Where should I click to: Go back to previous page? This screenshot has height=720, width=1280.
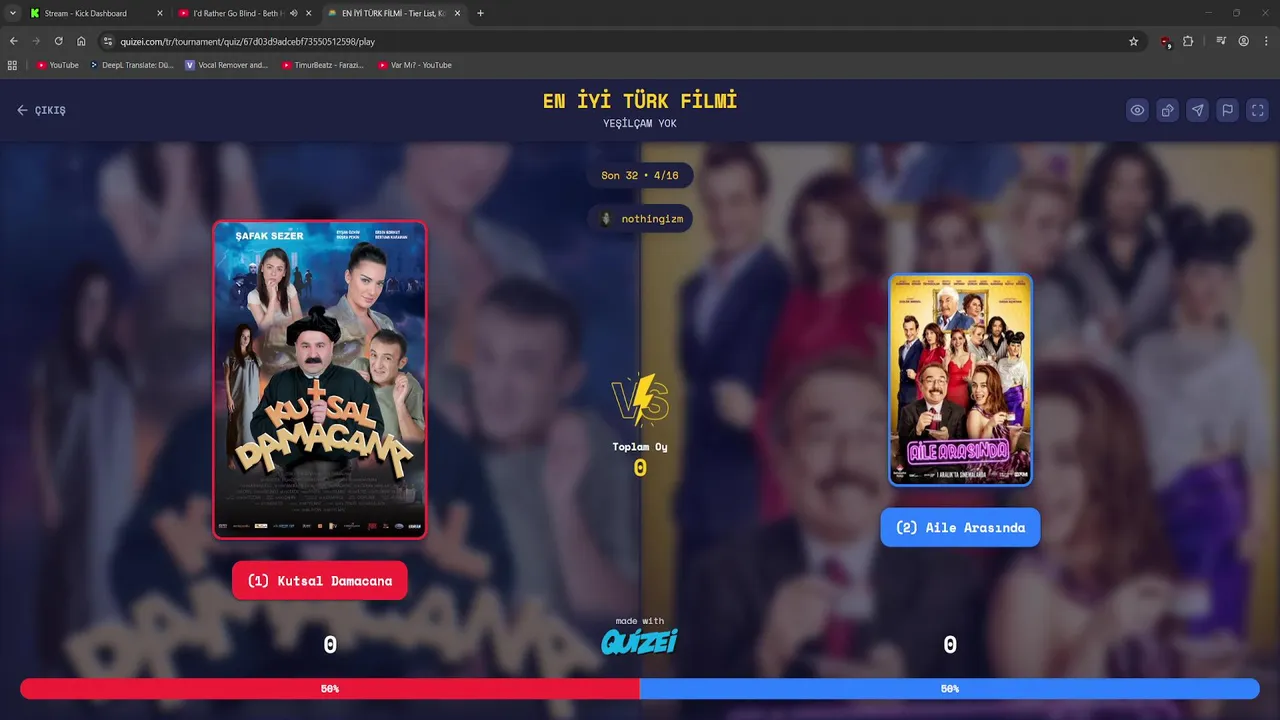(x=14, y=41)
